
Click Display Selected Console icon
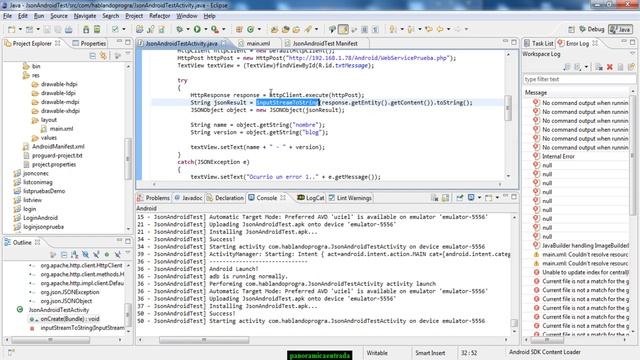pos(471,198)
